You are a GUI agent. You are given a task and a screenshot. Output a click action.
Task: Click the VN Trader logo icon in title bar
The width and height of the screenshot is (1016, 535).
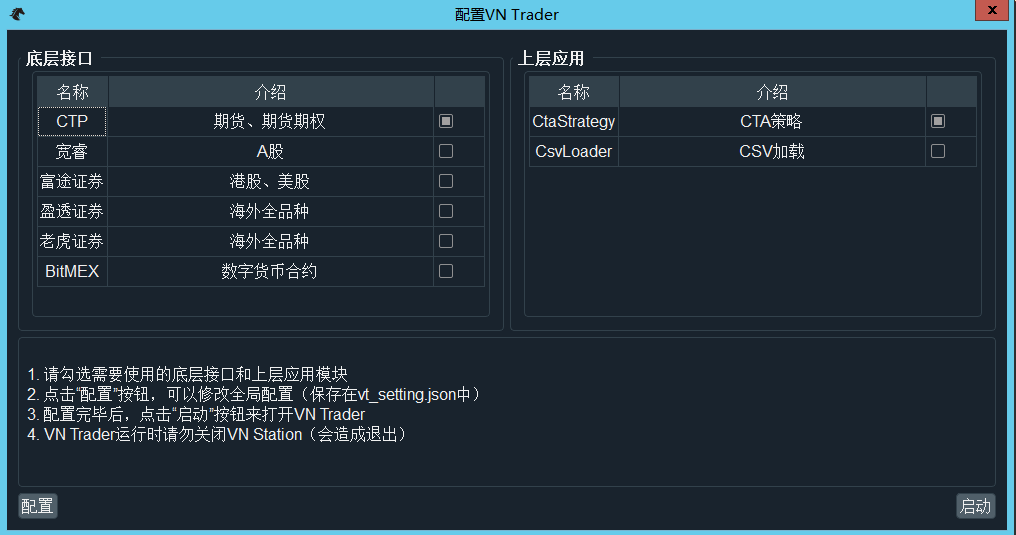[17, 14]
